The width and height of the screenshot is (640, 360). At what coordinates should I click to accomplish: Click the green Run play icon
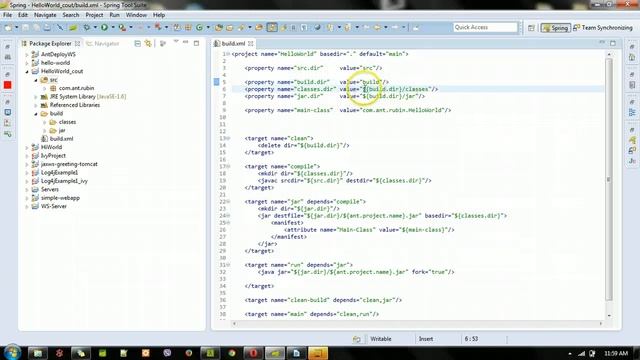[104, 27]
